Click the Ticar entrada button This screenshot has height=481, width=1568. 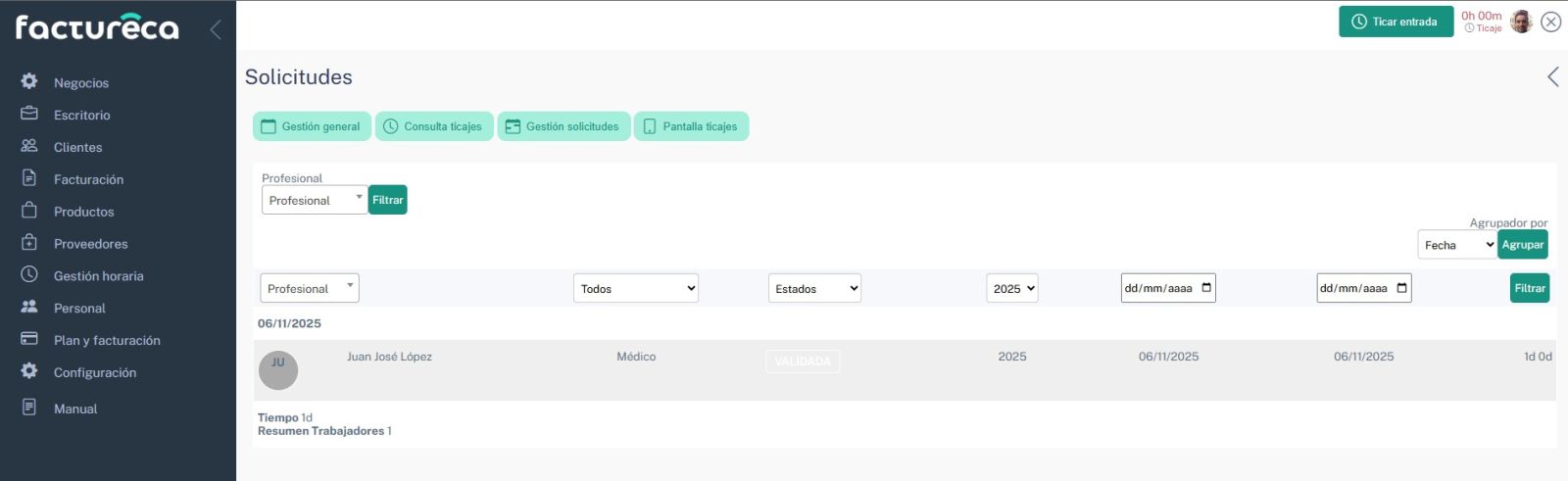click(x=1396, y=22)
